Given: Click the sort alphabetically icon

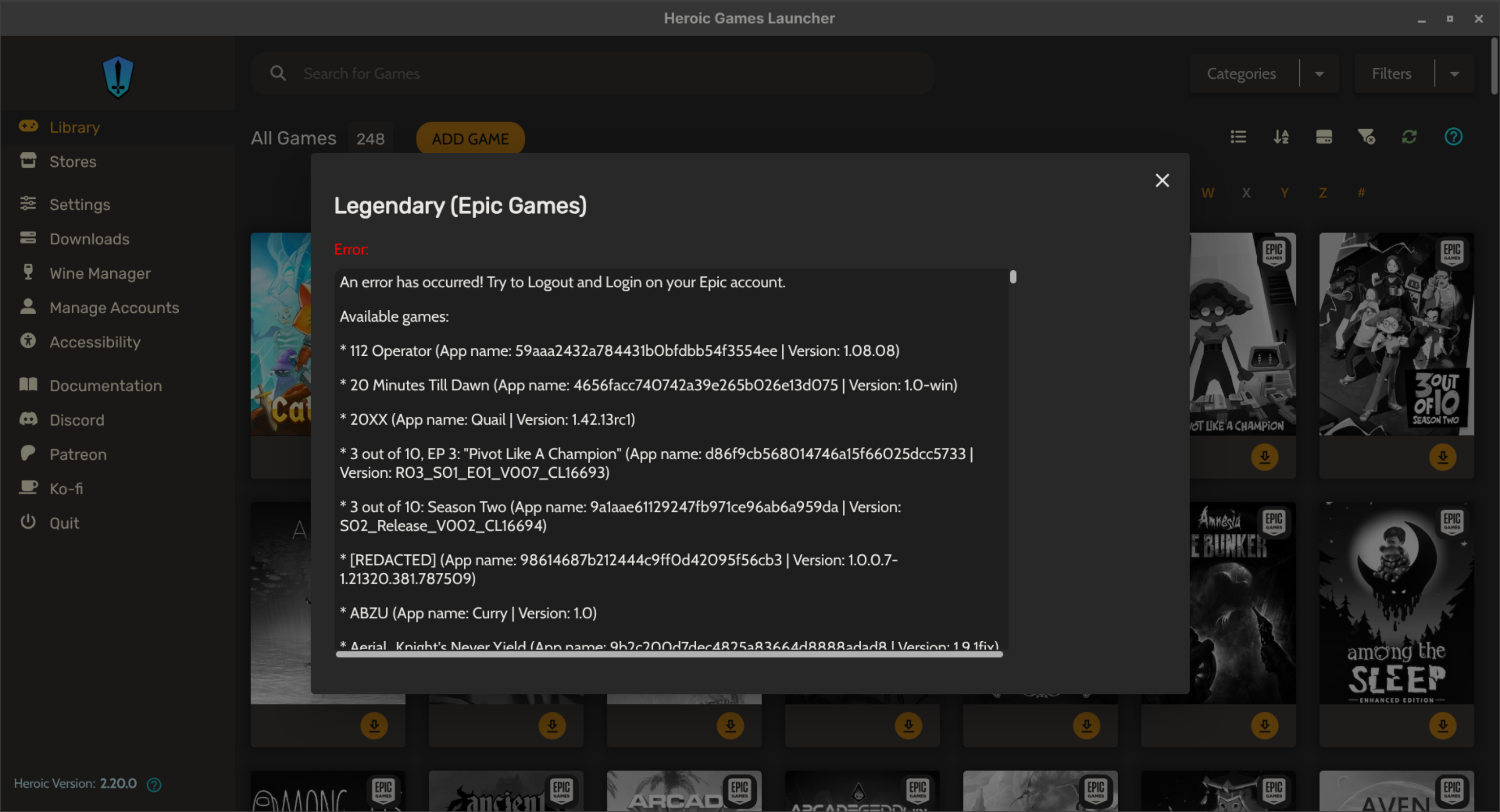Looking at the screenshot, I should point(1280,137).
